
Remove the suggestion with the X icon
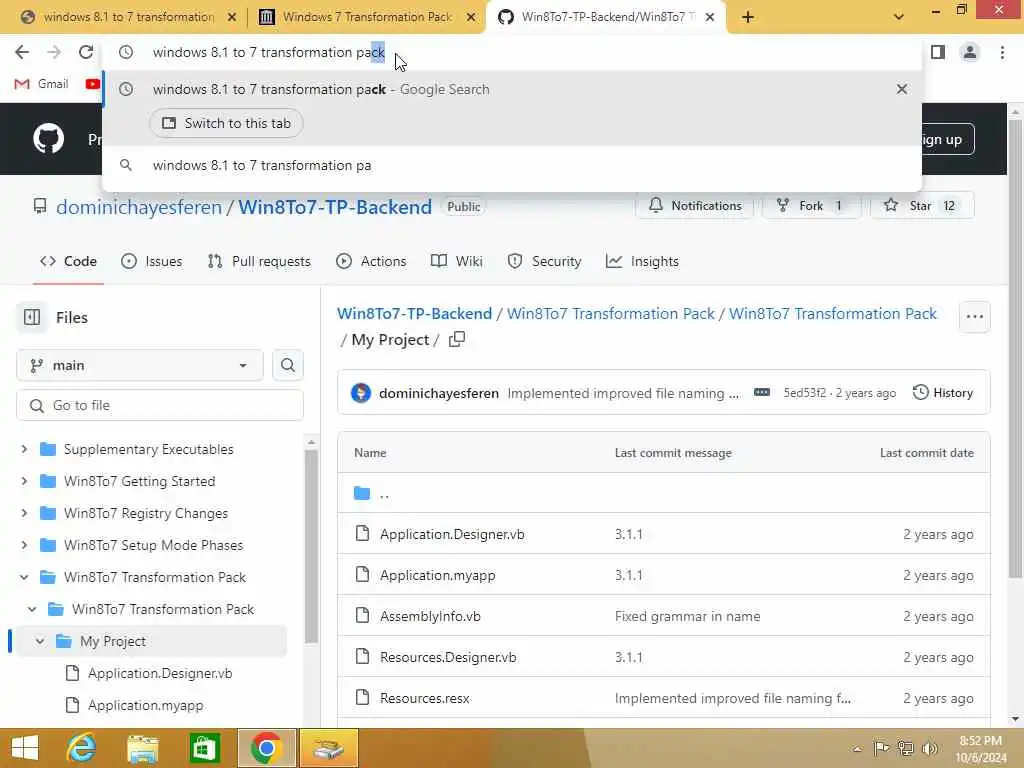pos(901,89)
